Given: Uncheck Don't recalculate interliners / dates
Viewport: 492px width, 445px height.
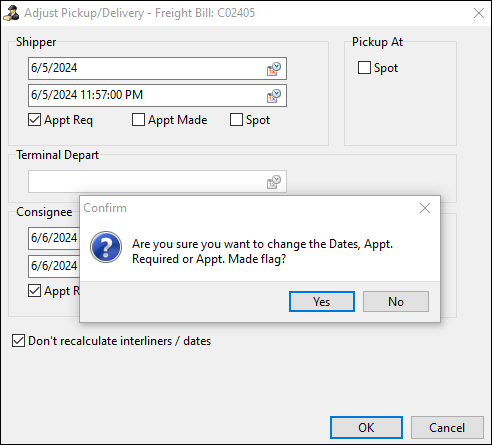Looking at the screenshot, I should pyautogui.click(x=18, y=341).
